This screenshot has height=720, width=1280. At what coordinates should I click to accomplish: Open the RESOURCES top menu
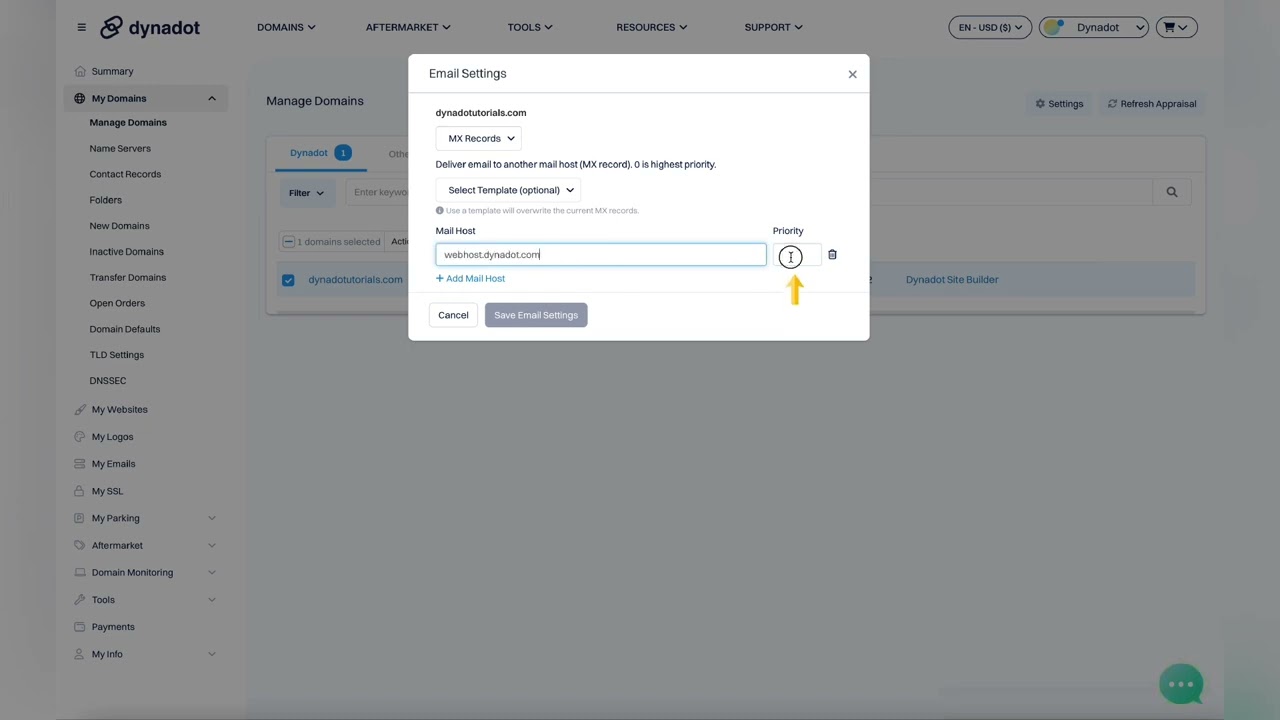tap(651, 27)
